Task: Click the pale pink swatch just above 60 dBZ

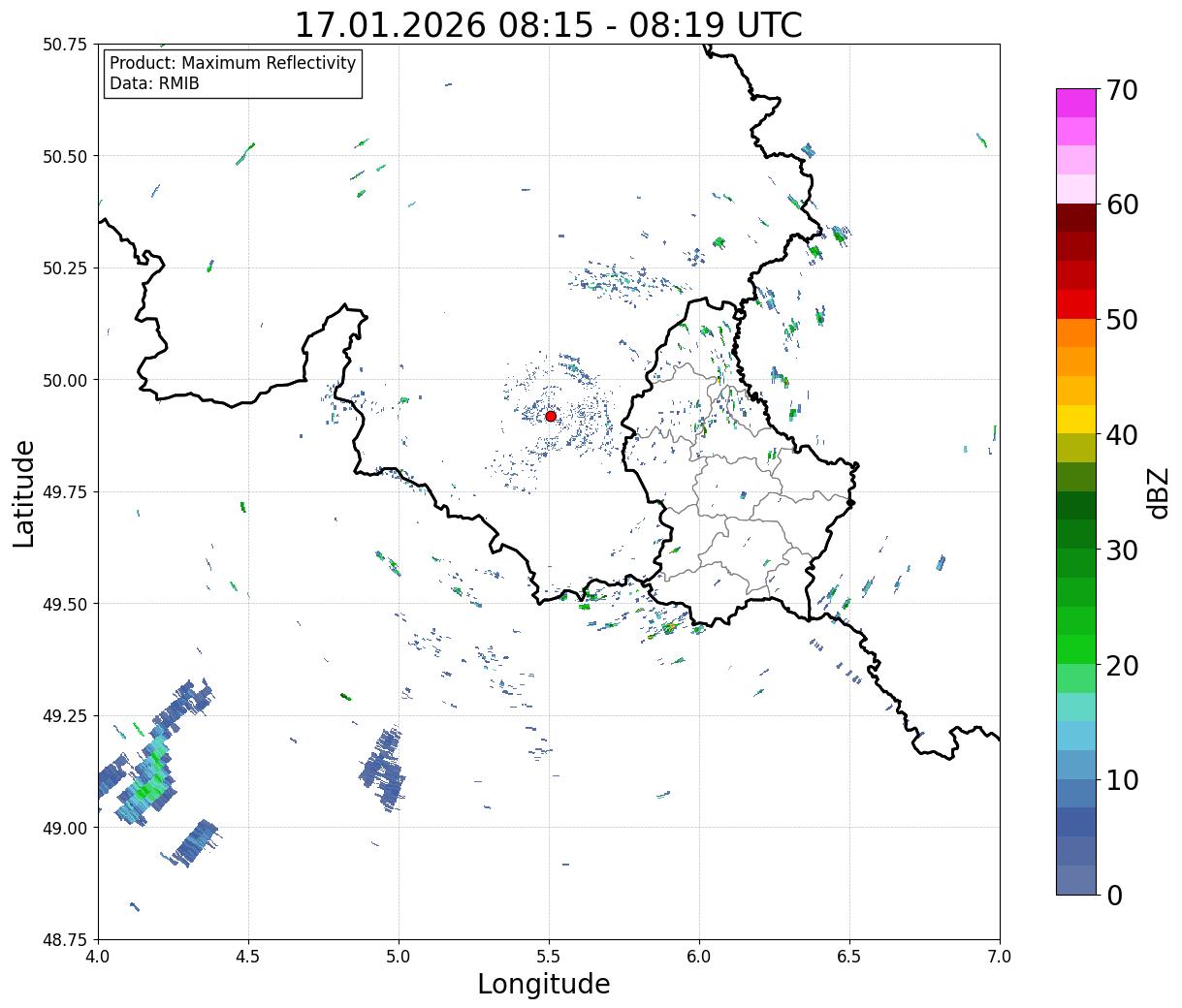Action: pyautogui.click(x=1076, y=189)
